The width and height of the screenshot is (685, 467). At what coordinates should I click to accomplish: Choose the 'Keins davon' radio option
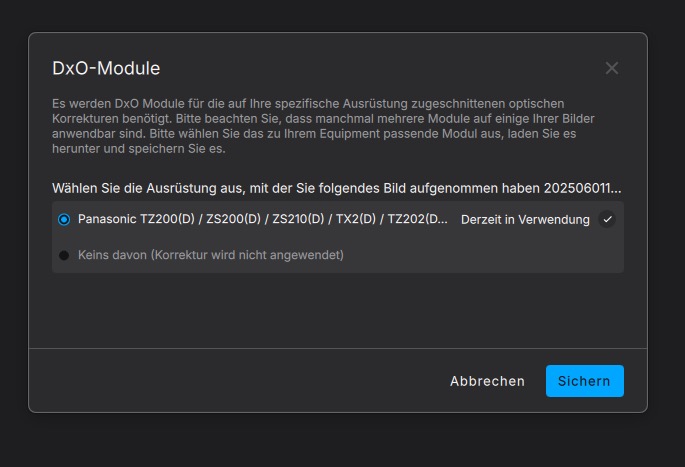(64, 255)
